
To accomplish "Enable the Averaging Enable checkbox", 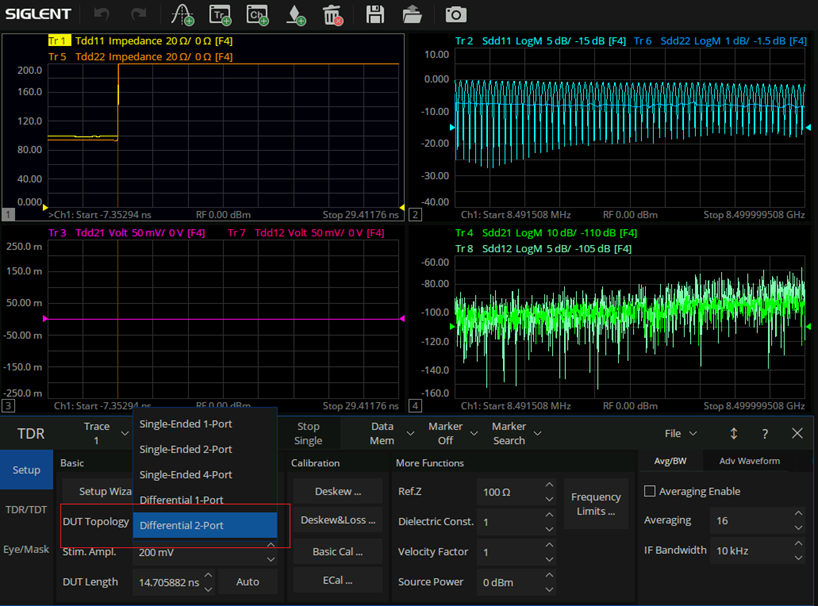I will click(649, 491).
